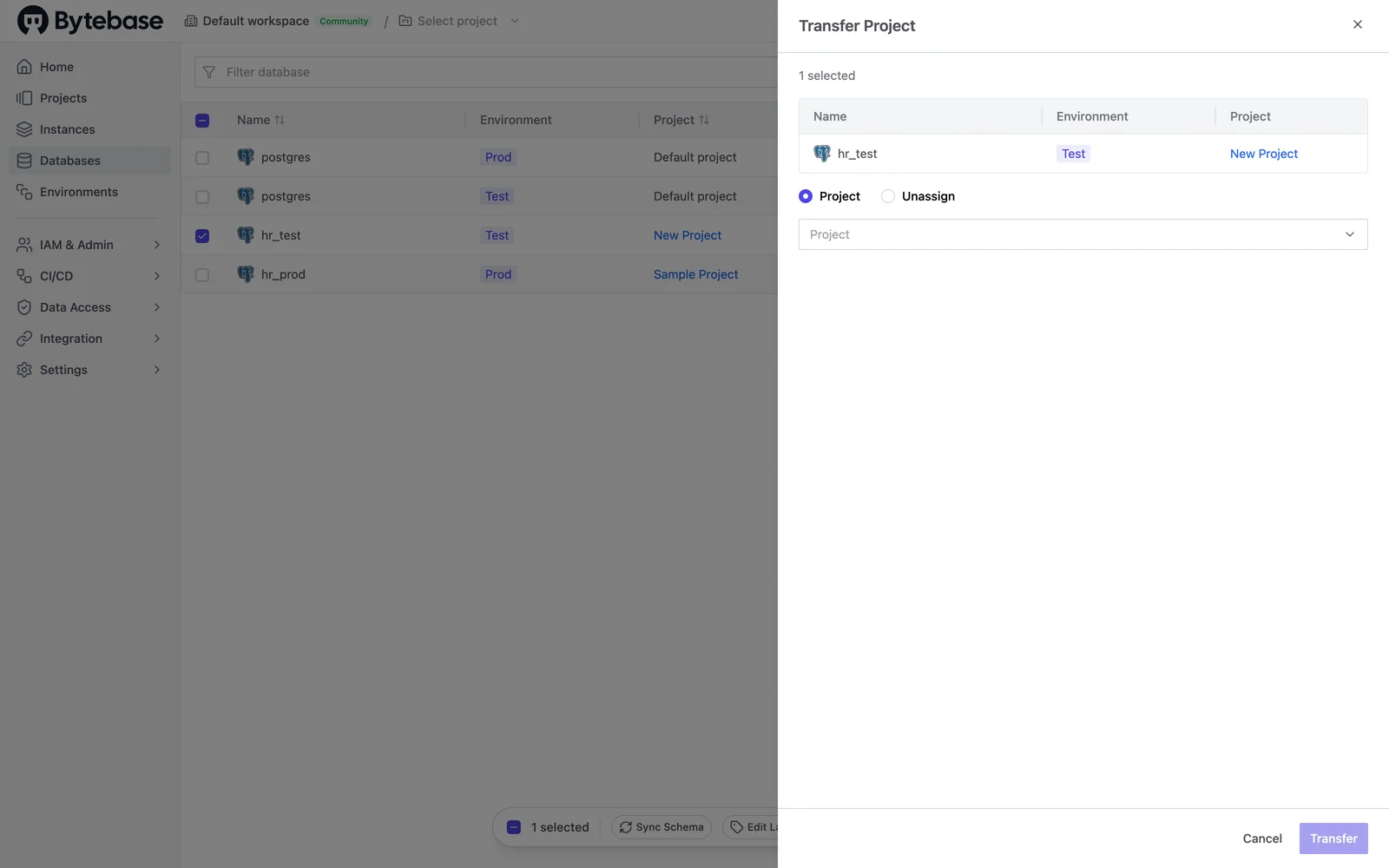Click hr_prod database name
Image resolution: width=1389 pixels, height=868 pixels.
point(283,274)
